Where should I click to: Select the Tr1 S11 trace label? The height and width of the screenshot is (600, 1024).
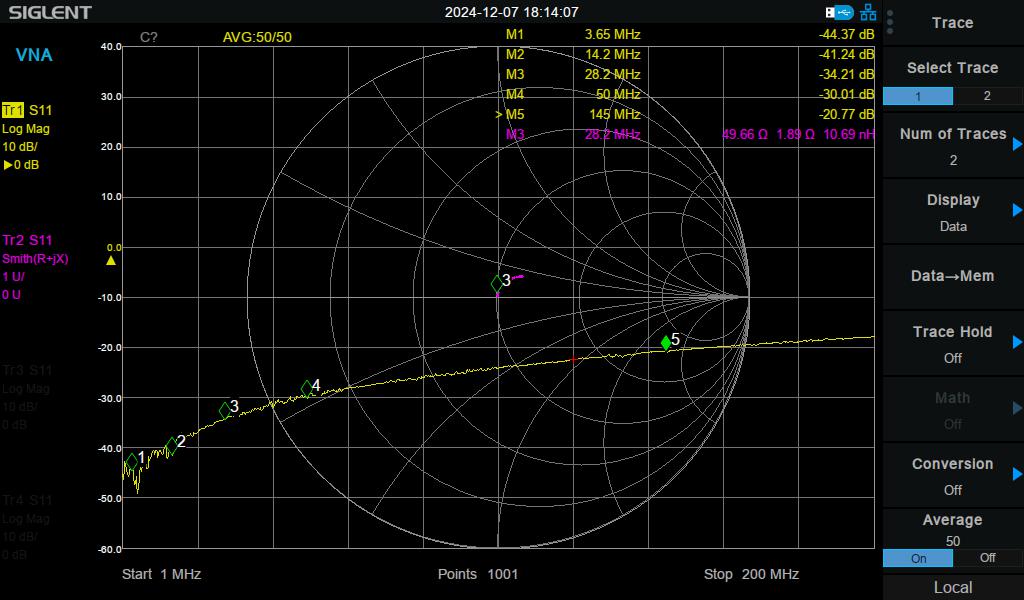27,110
